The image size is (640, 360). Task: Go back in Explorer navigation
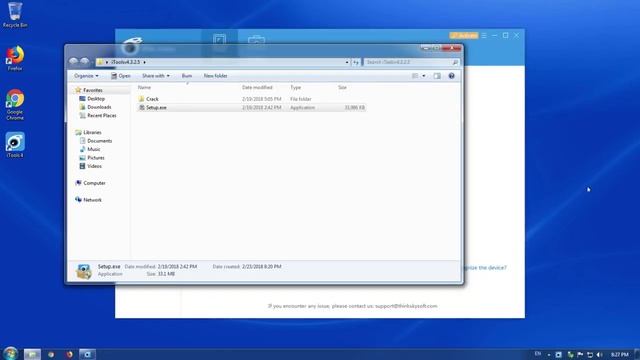pos(73,62)
